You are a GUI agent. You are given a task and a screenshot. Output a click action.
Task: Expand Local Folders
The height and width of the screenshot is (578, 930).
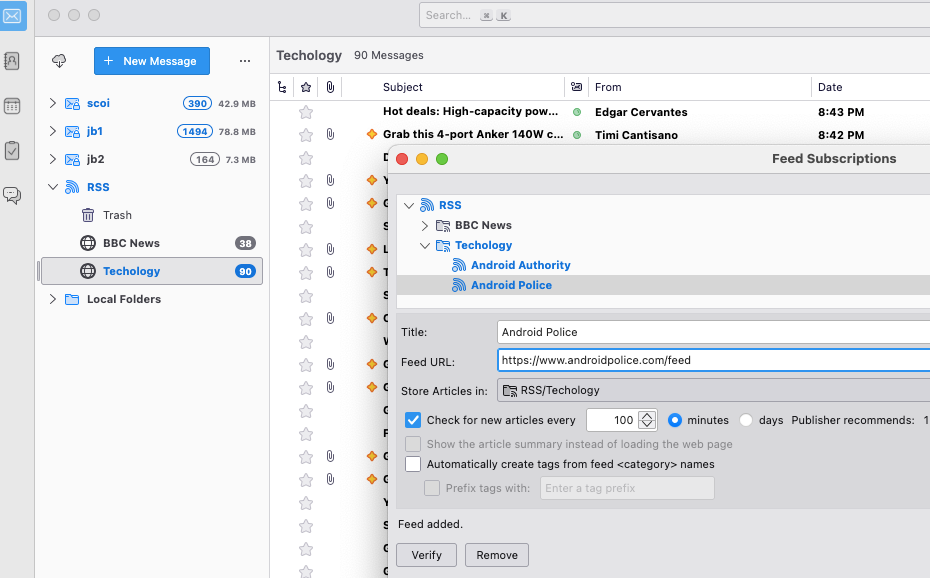[53, 299]
